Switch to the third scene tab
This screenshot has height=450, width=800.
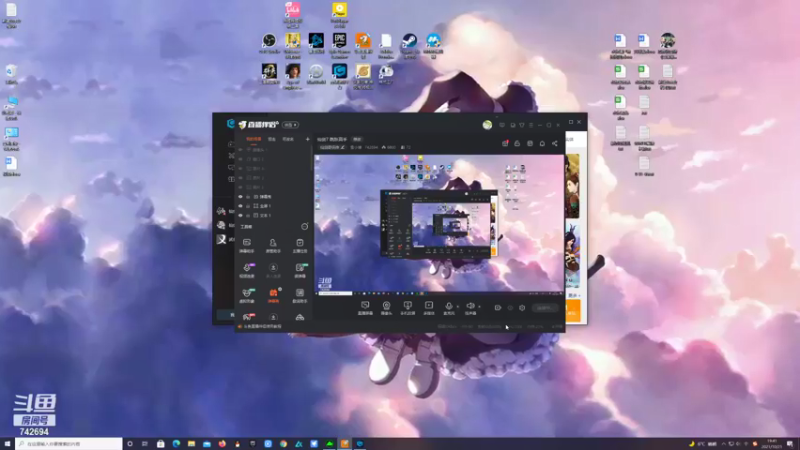pos(288,139)
